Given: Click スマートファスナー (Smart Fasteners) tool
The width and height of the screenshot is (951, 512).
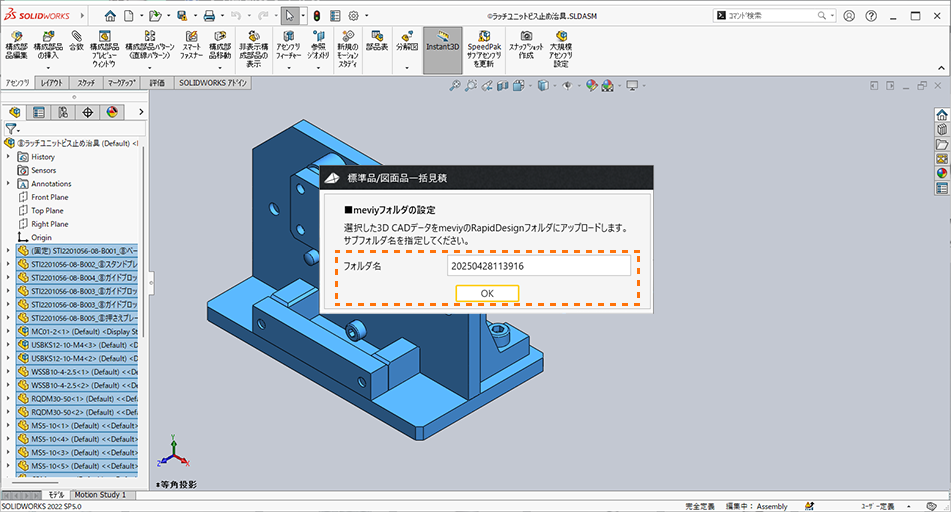Looking at the screenshot, I should point(191,45).
